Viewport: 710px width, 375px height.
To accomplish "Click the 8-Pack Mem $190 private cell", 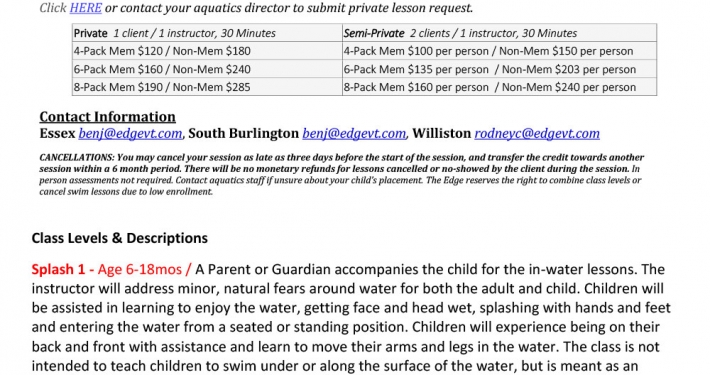I will pos(207,87).
